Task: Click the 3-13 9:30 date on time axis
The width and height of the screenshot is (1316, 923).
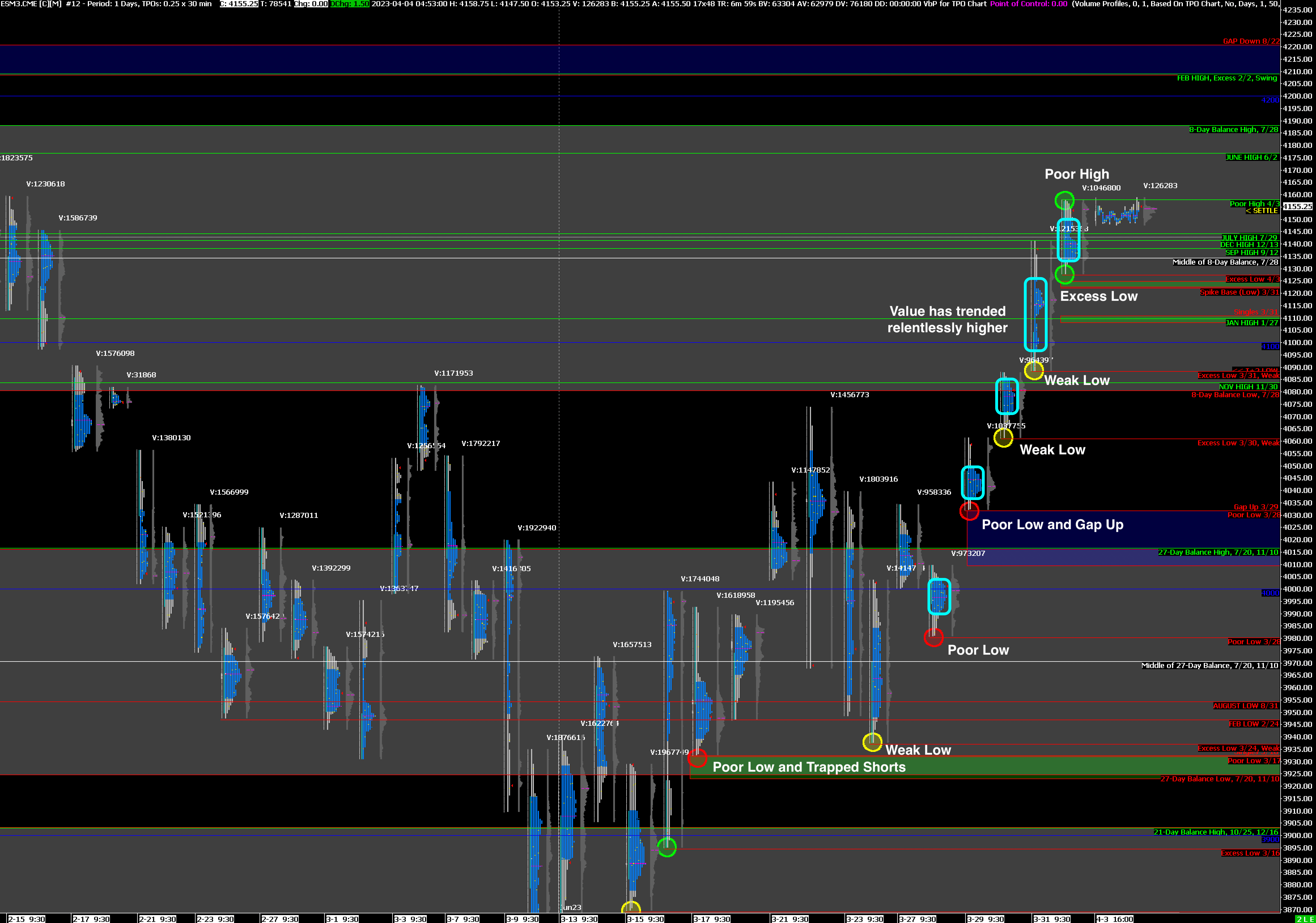Action: pos(579,919)
